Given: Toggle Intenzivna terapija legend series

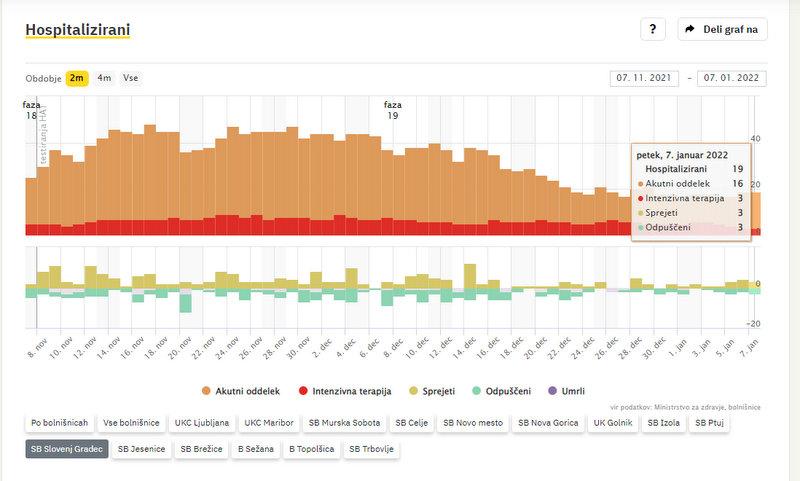Looking at the screenshot, I should (x=348, y=390).
